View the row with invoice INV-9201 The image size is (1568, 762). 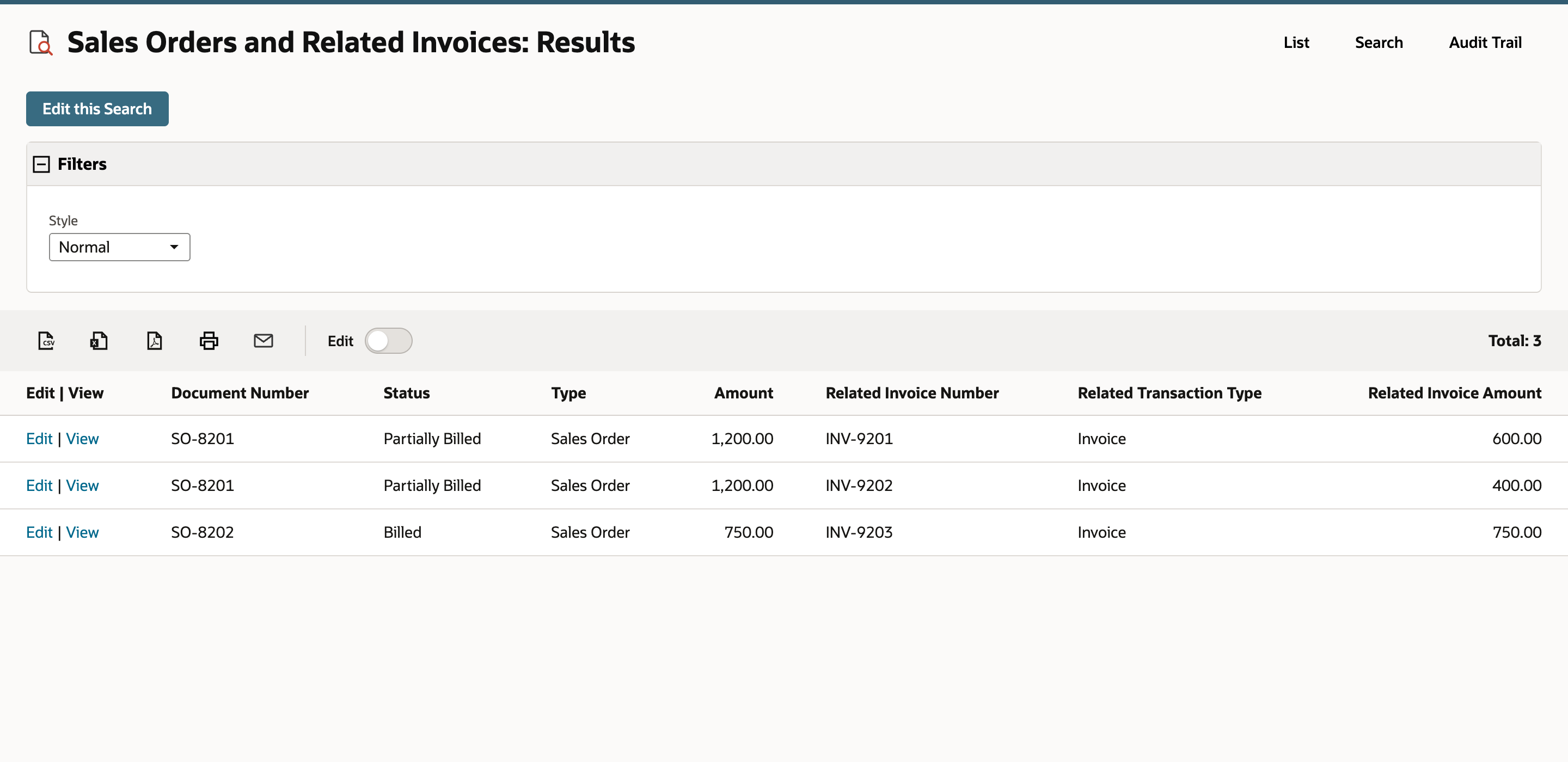[82, 439]
